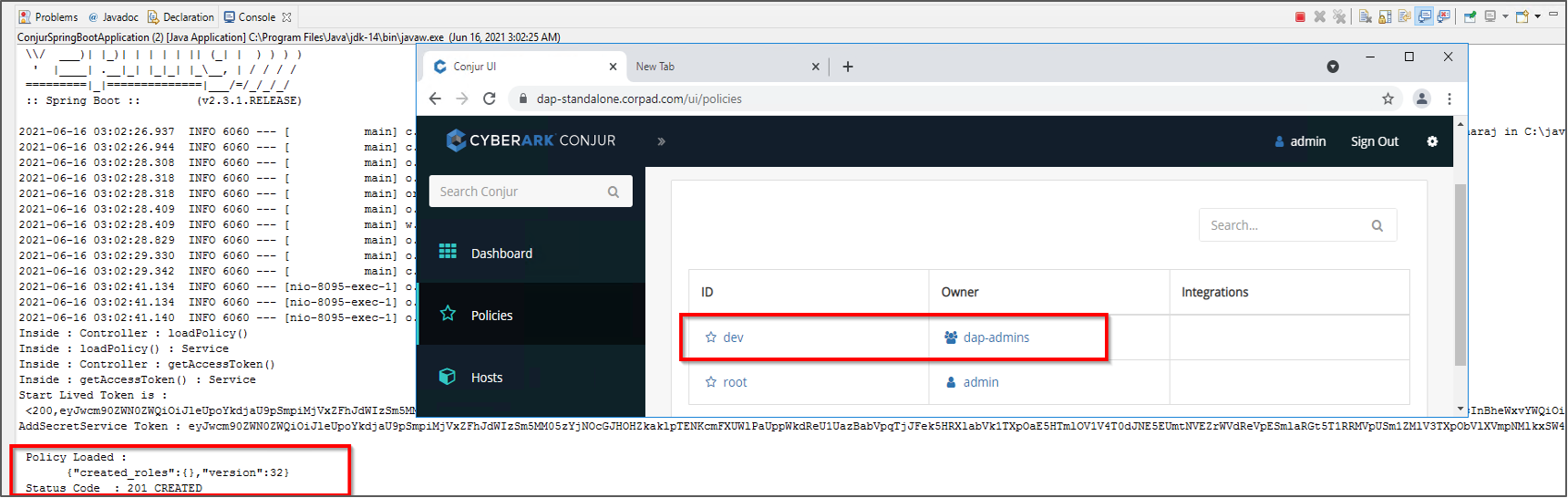Click the Search Conjur input field
The width and height of the screenshot is (1568, 498).
[x=520, y=192]
